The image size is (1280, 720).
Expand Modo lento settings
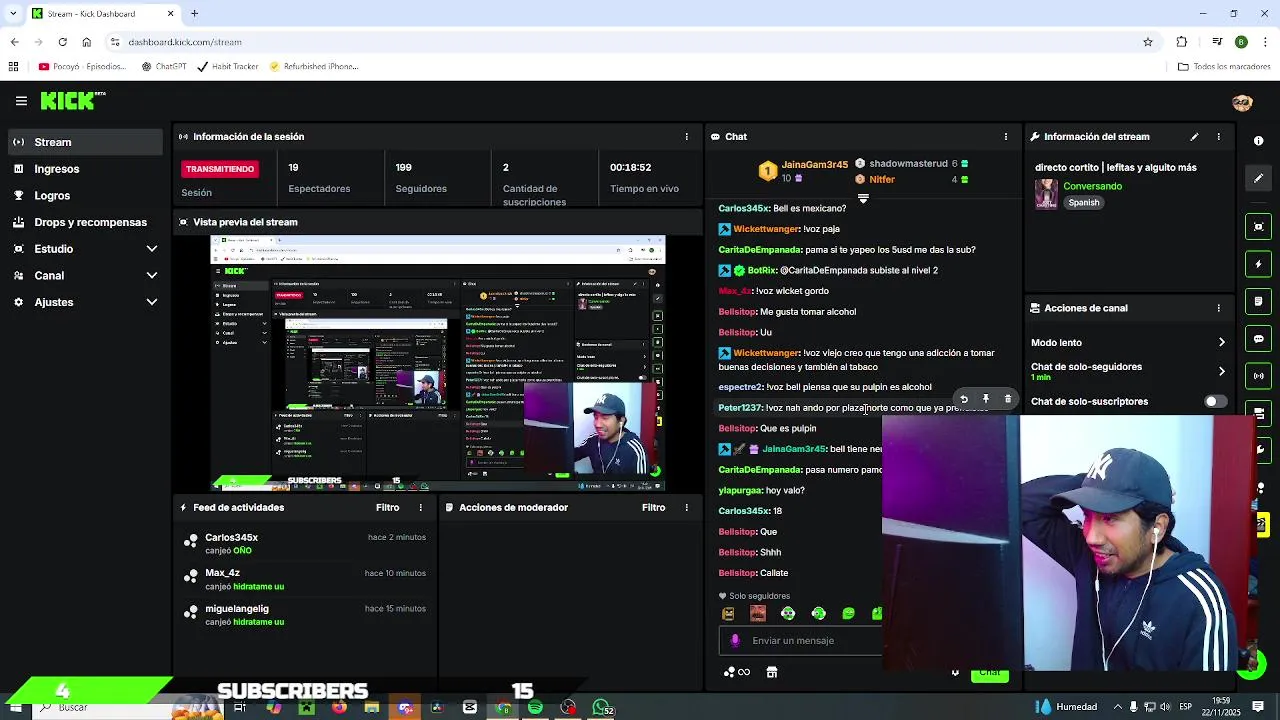tap(1128, 343)
